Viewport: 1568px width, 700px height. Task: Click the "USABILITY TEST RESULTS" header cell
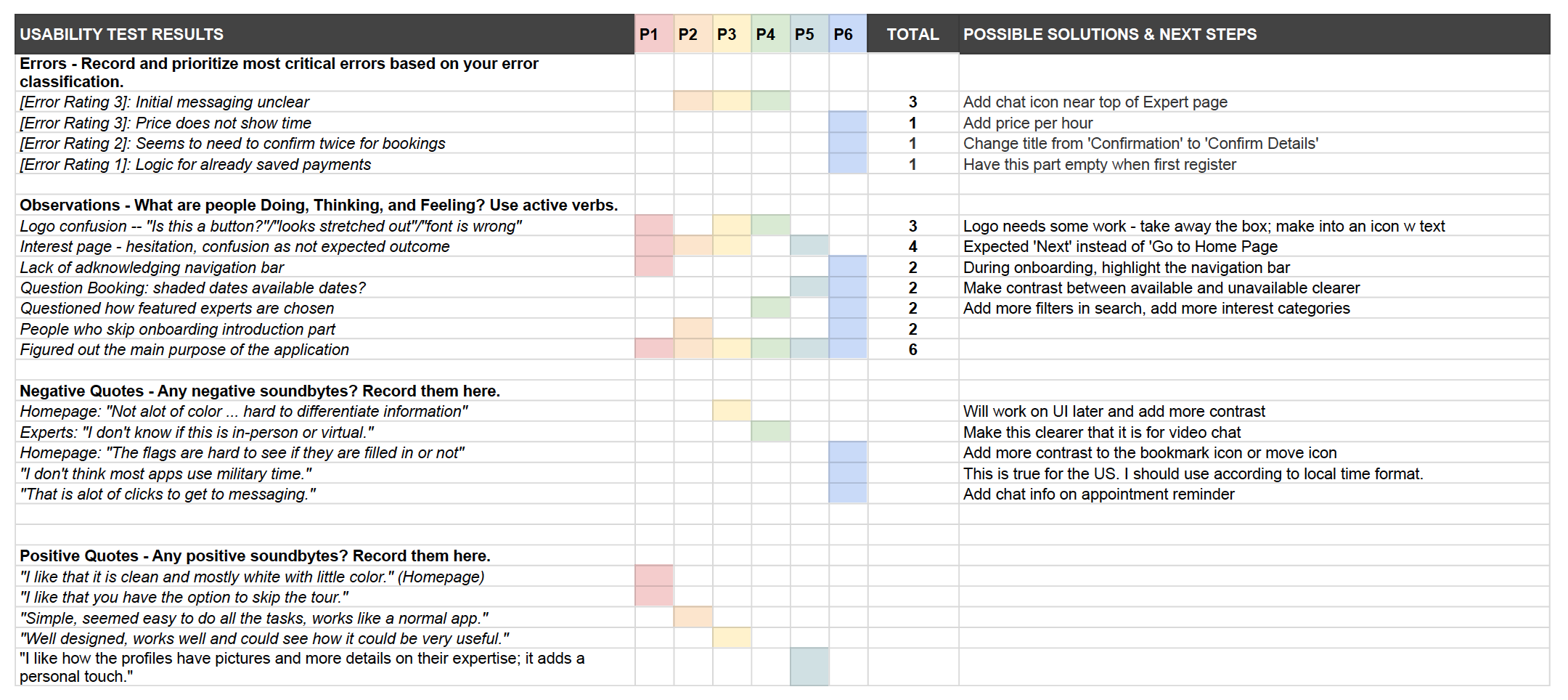pos(122,34)
